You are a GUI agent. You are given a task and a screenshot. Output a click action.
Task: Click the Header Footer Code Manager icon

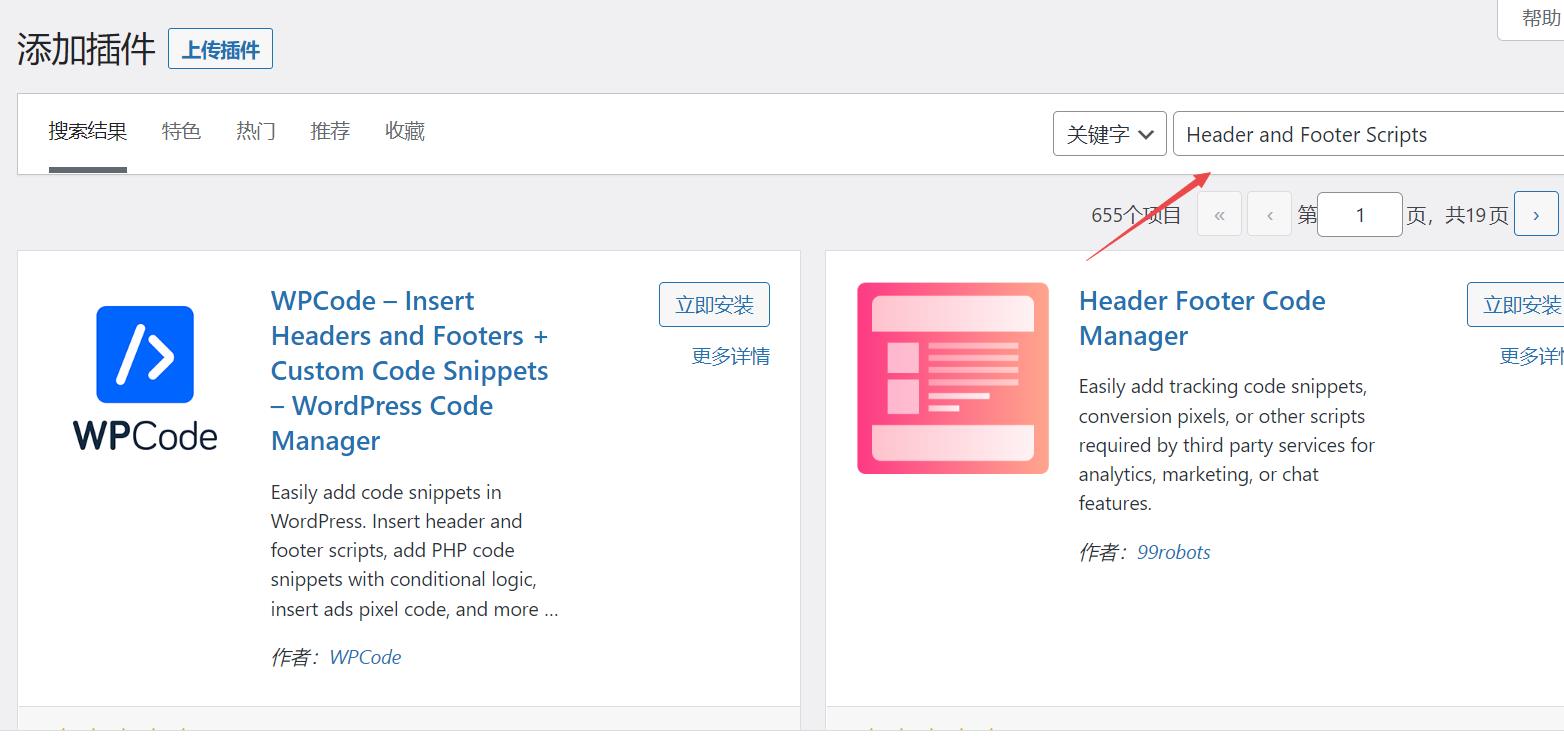952,378
